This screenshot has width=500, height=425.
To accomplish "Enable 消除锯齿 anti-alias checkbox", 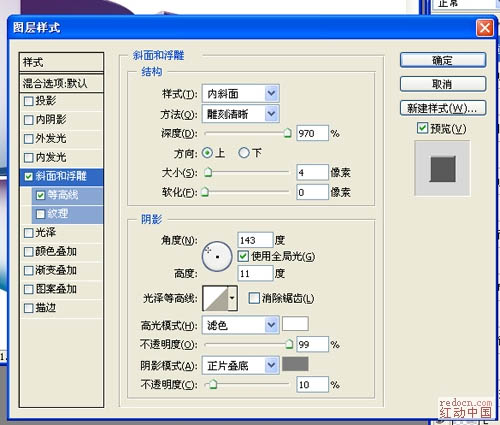I will click(x=254, y=298).
